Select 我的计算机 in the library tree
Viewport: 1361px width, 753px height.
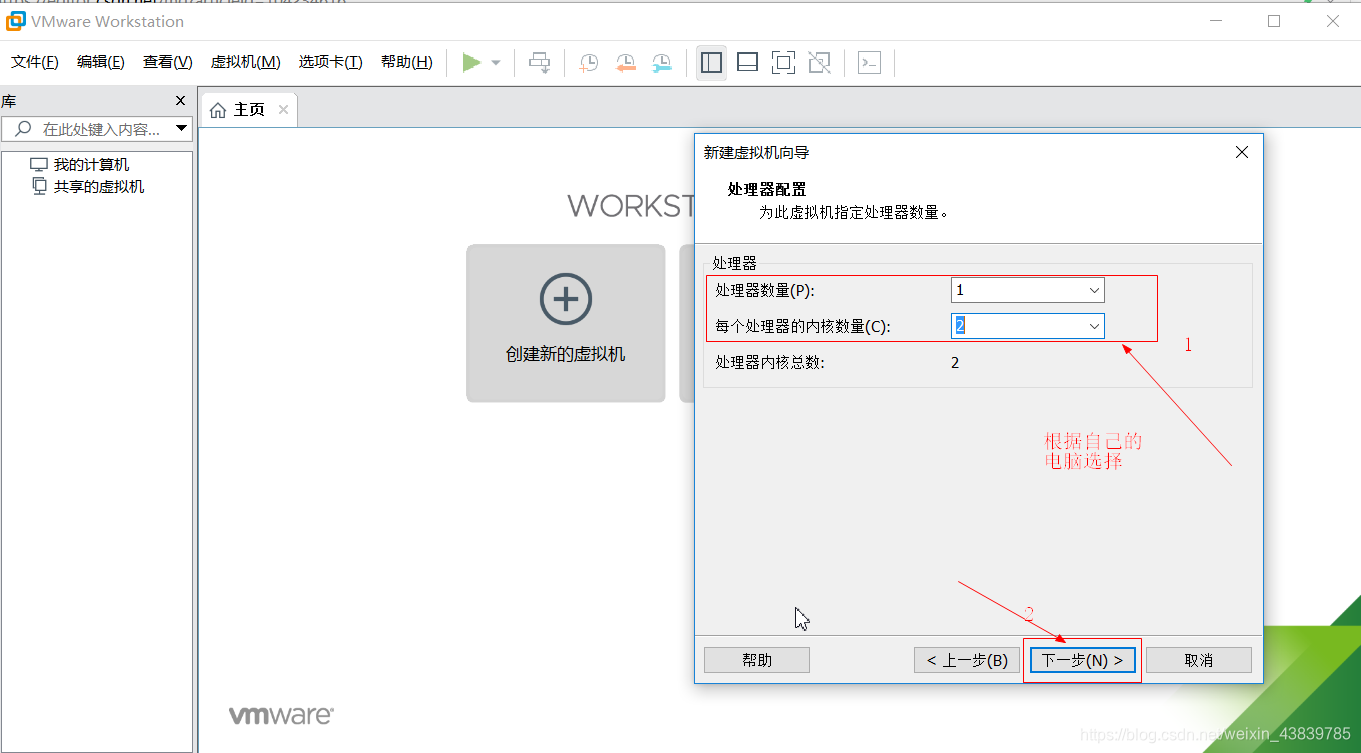91,165
